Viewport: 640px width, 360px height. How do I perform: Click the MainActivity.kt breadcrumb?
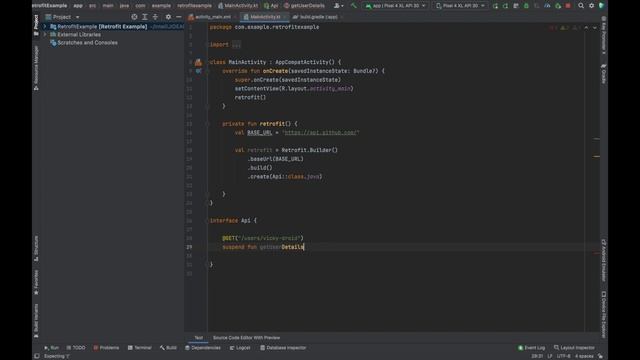click(238, 6)
